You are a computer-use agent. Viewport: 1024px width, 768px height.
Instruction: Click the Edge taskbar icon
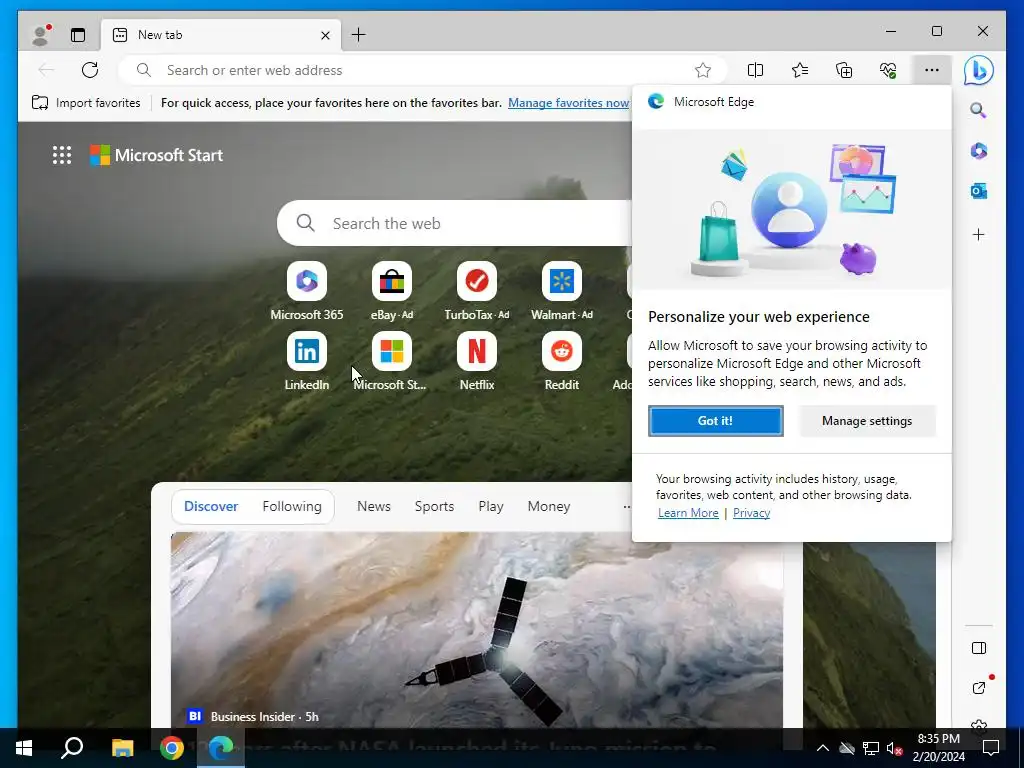click(x=221, y=748)
